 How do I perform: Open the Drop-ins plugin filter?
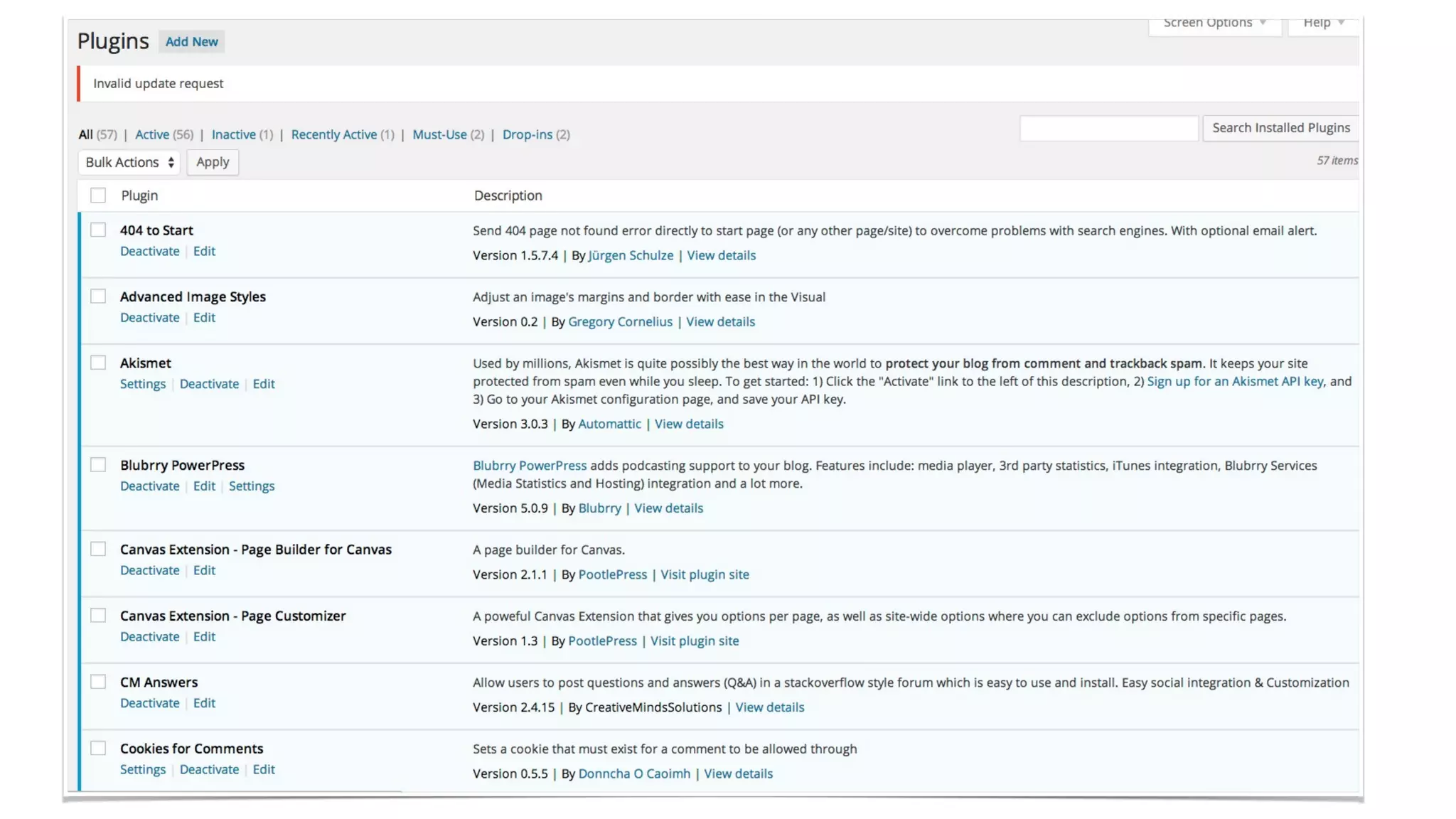tap(527, 135)
